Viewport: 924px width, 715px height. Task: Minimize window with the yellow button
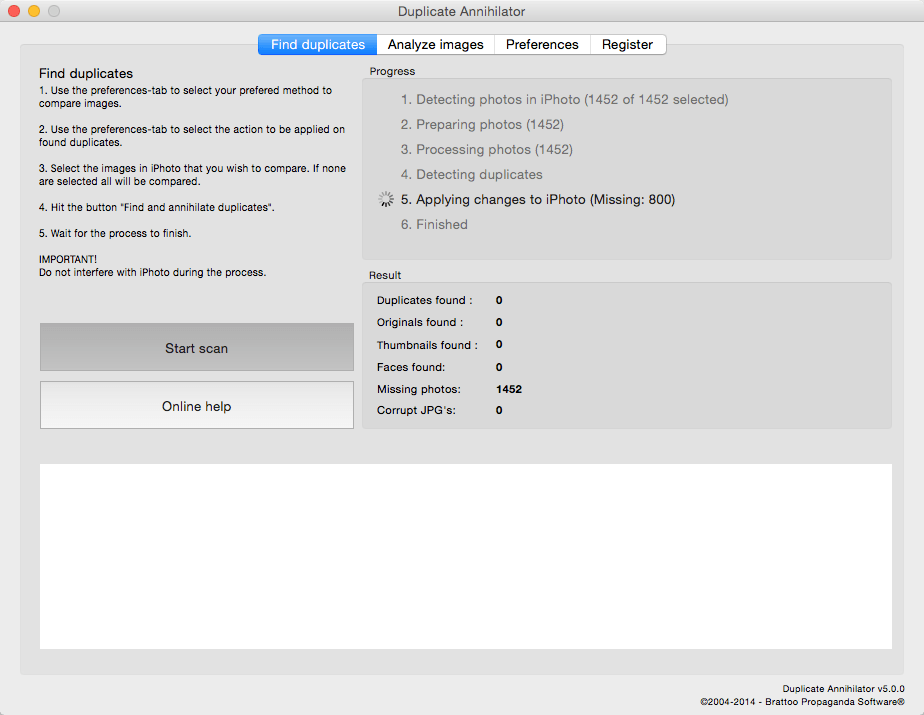point(34,11)
